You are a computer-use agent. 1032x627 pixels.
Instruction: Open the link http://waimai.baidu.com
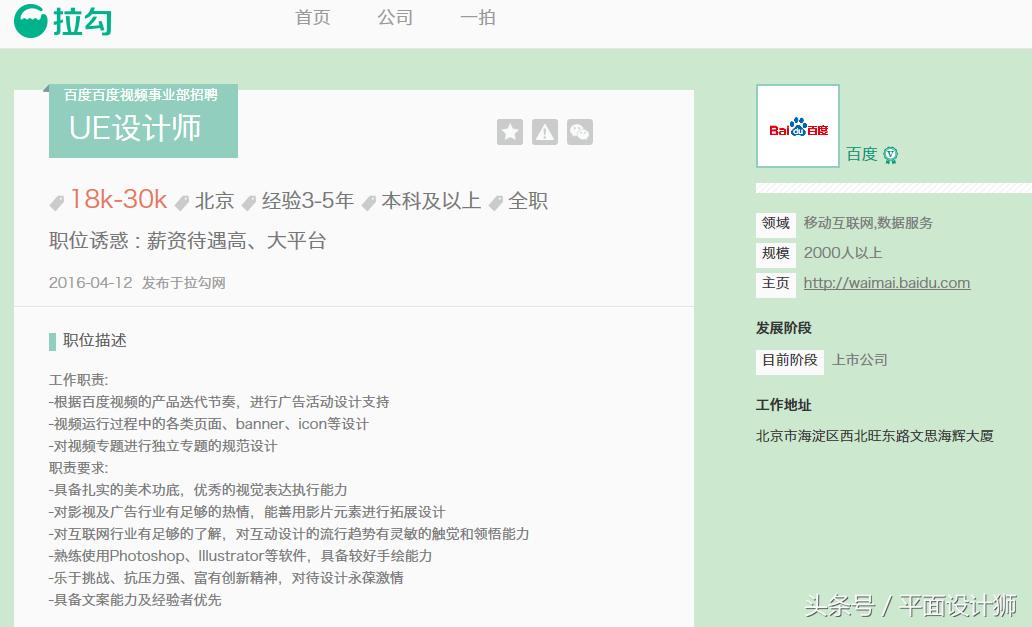tap(886, 283)
